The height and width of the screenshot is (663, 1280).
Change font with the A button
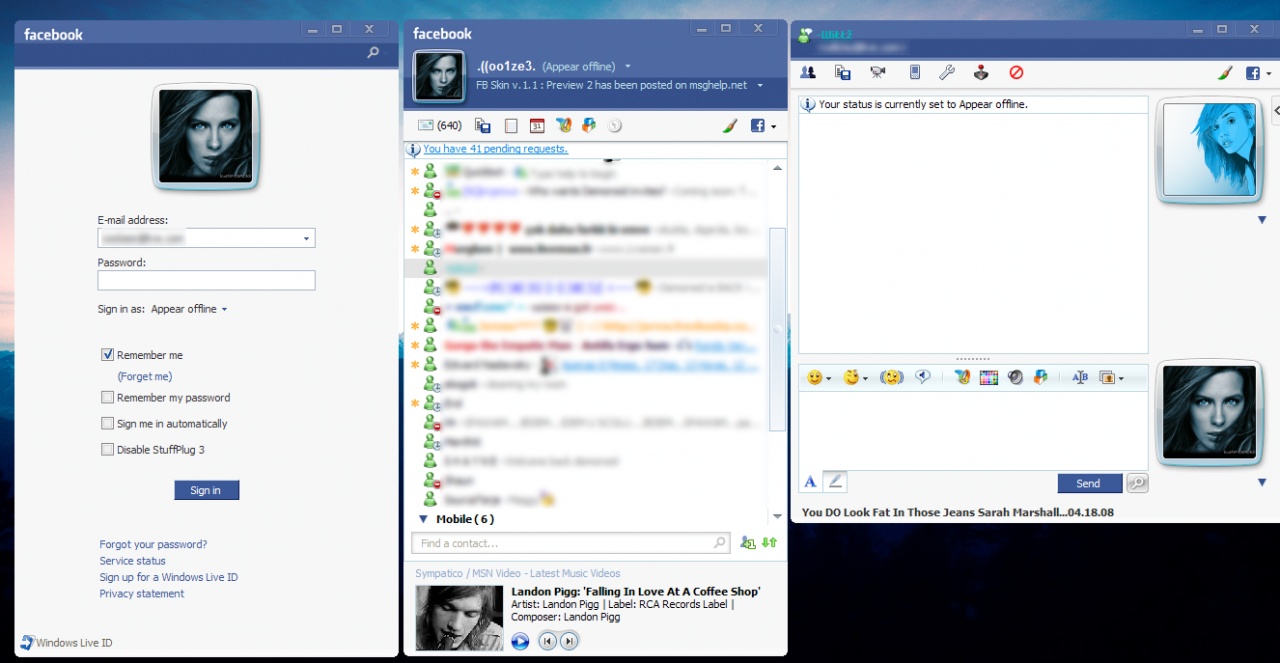point(810,482)
